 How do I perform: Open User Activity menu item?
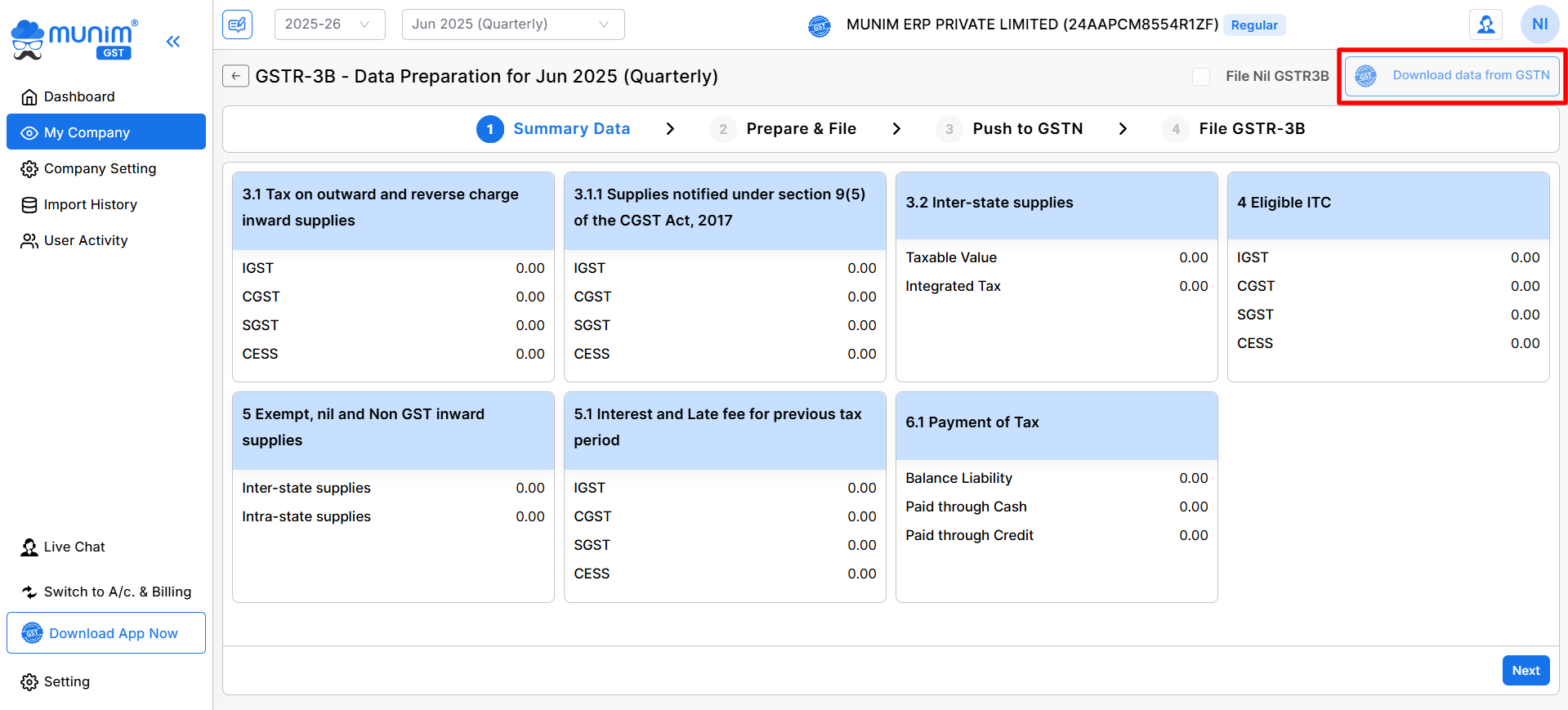106,241
